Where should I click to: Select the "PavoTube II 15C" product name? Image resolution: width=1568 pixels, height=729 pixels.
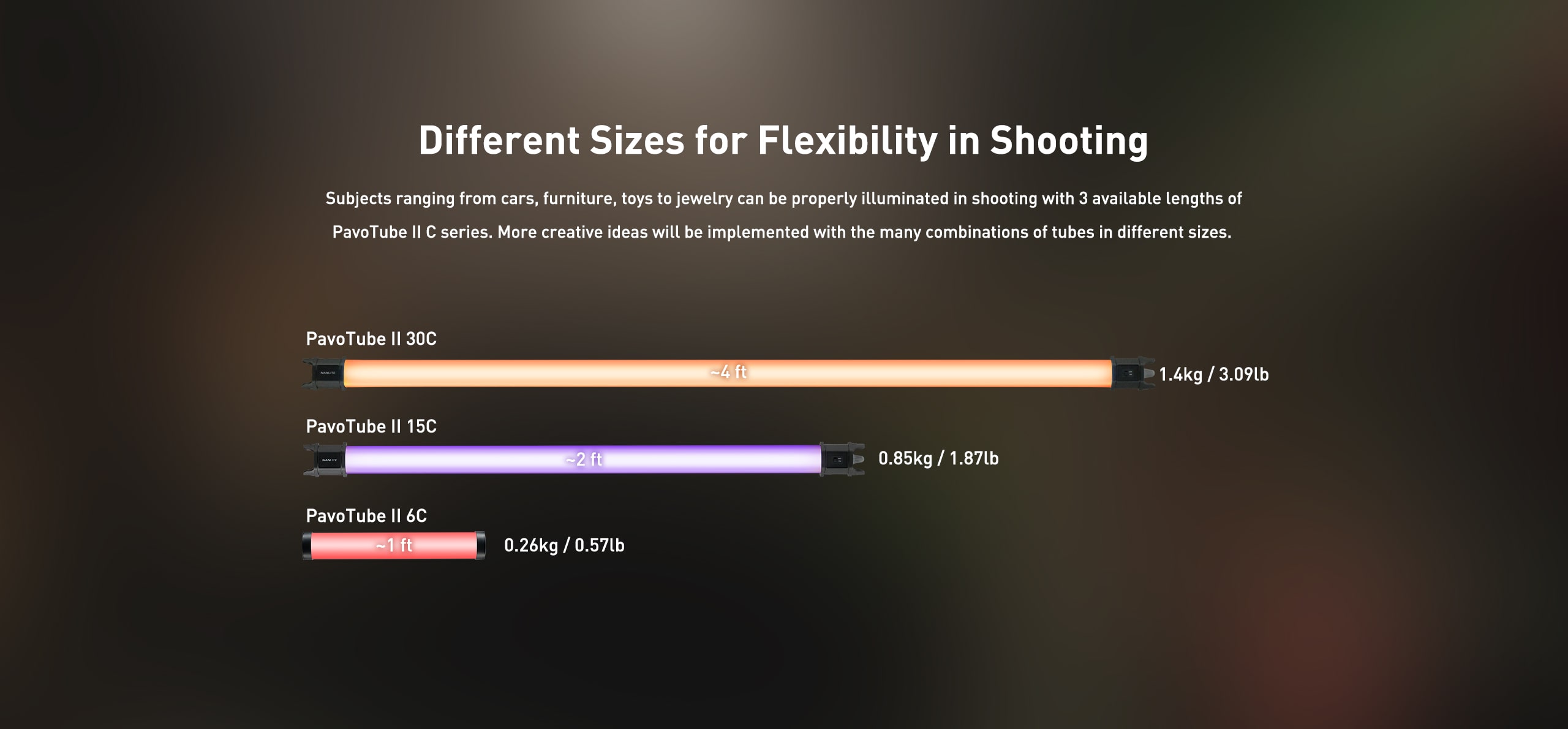coord(371,426)
